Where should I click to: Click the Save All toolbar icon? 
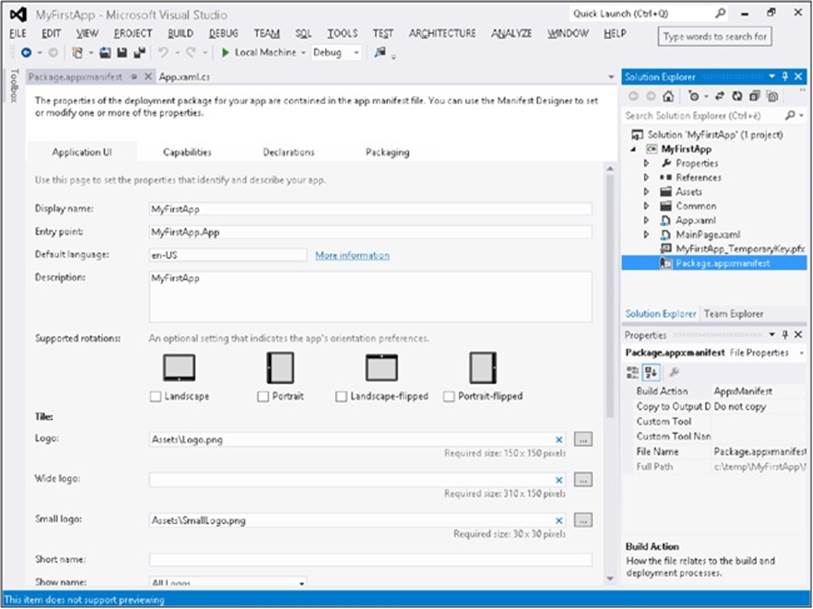pyautogui.click(x=139, y=52)
